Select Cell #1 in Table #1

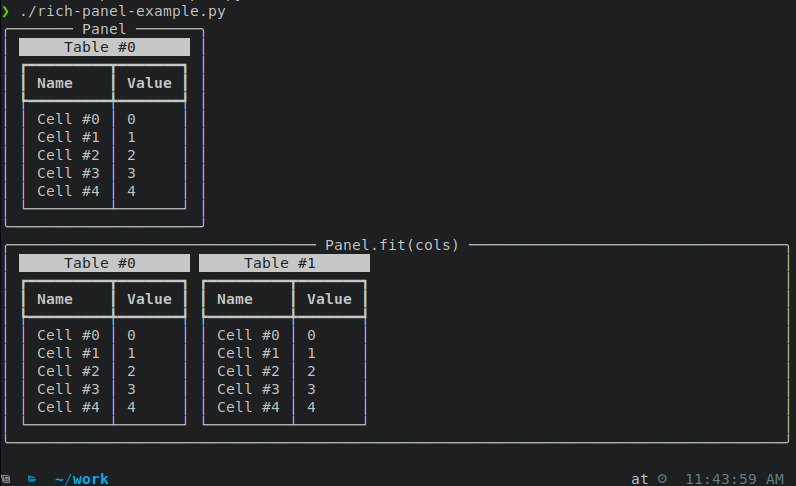point(249,353)
